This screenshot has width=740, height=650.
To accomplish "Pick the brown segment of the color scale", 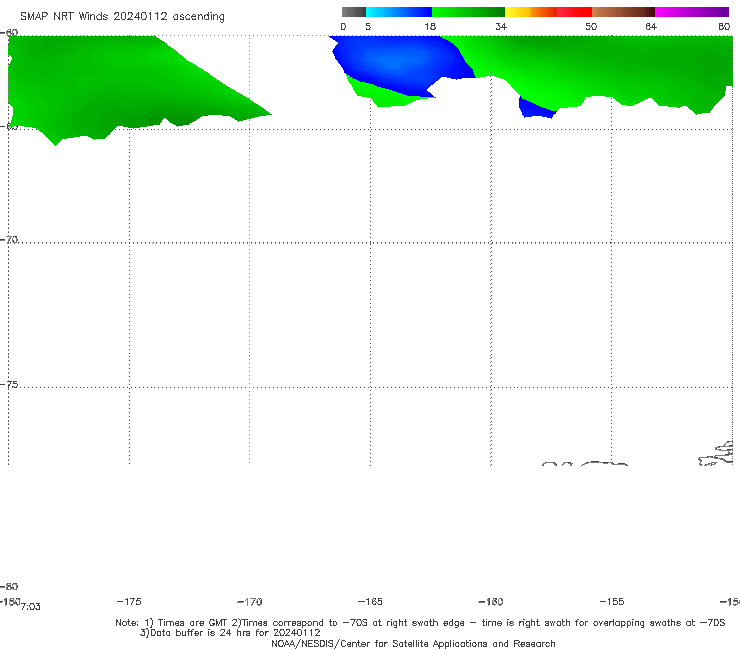I will [623, 12].
